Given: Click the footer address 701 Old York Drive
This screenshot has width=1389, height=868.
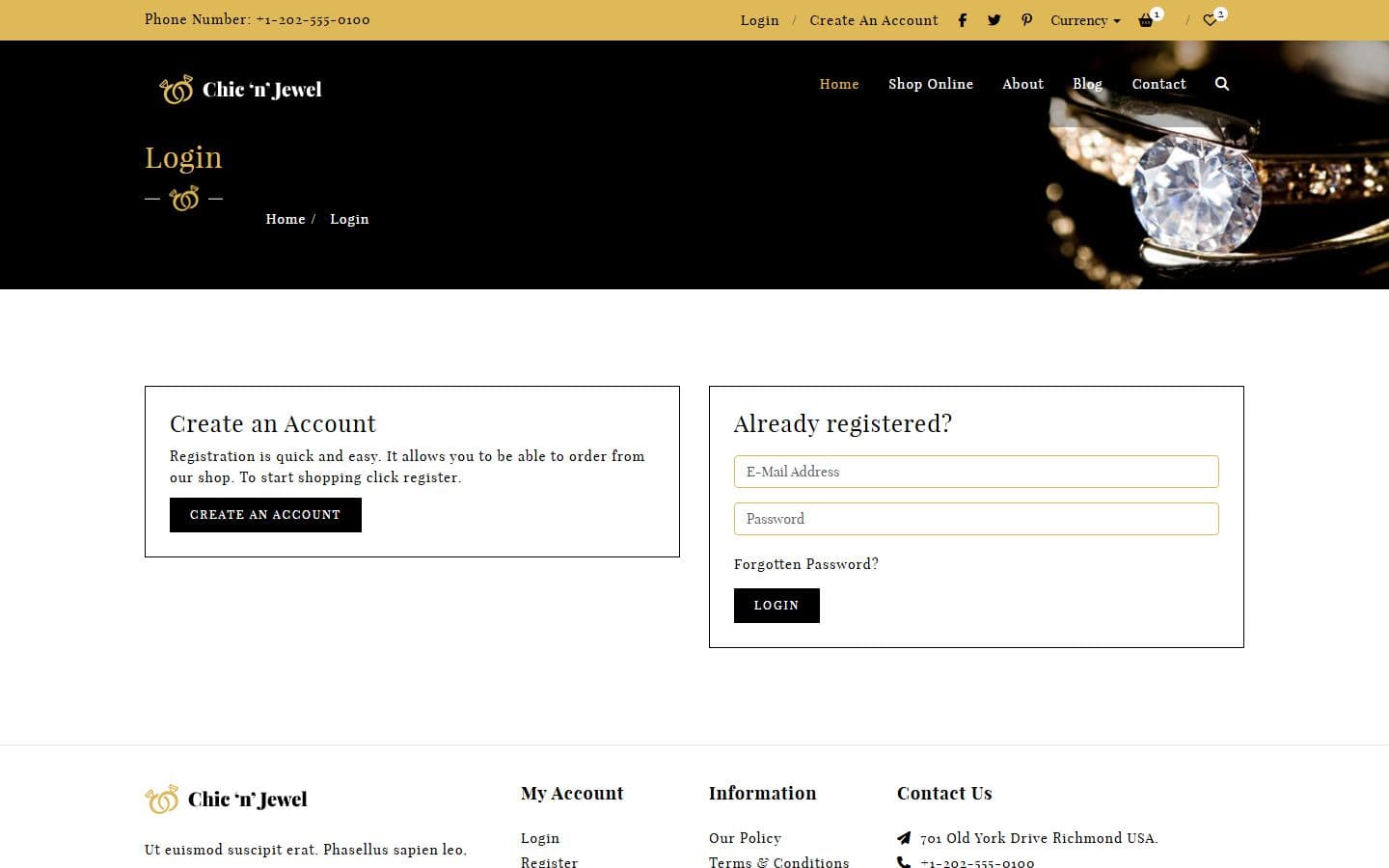Looking at the screenshot, I should [x=1039, y=838].
